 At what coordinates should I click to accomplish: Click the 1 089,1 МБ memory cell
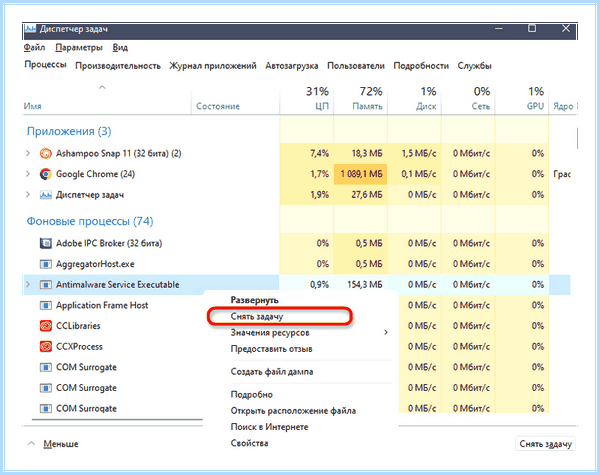pyautogui.click(x=361, y=174)
